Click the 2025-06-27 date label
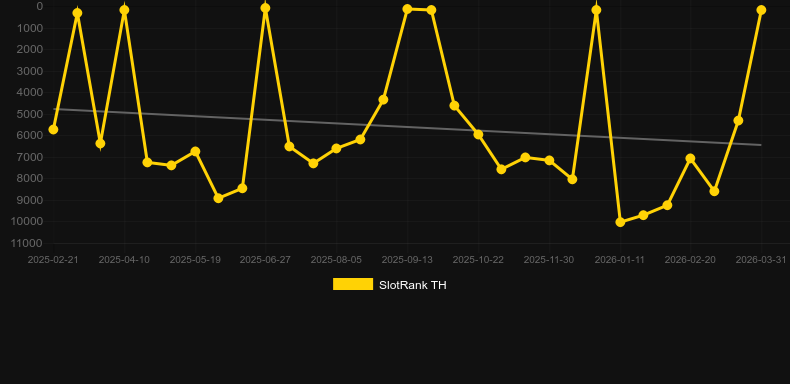This screenshot has height=384, width=790. 265,260
